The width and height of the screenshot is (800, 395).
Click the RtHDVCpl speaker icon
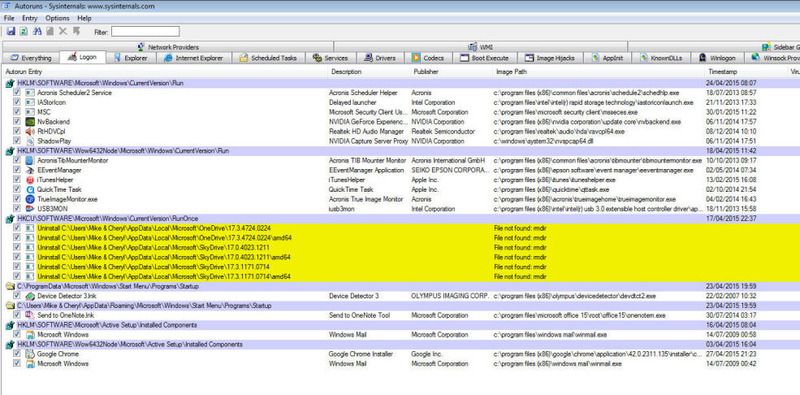[30, 132]
